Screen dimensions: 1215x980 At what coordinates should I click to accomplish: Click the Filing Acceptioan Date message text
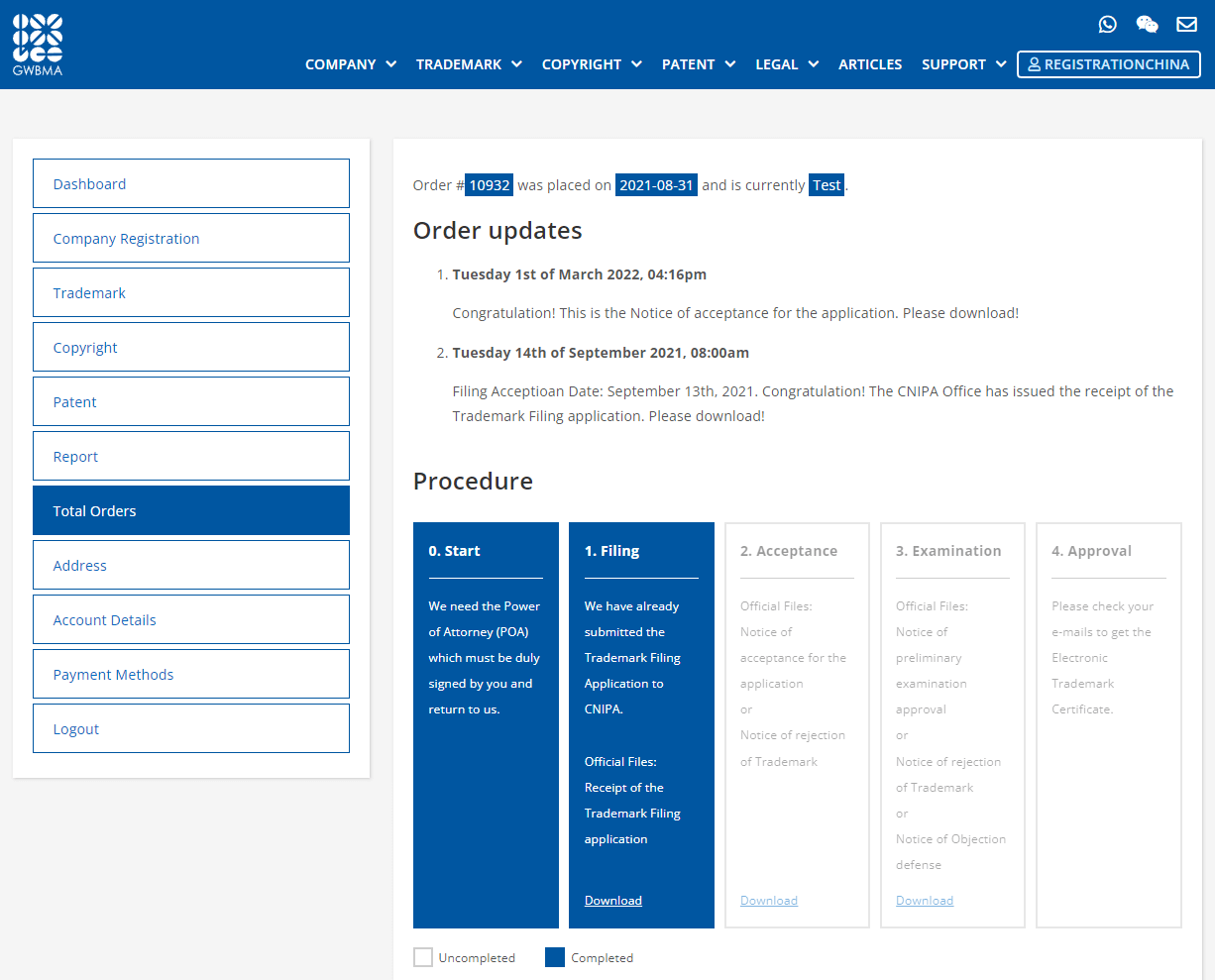point(813,403)
